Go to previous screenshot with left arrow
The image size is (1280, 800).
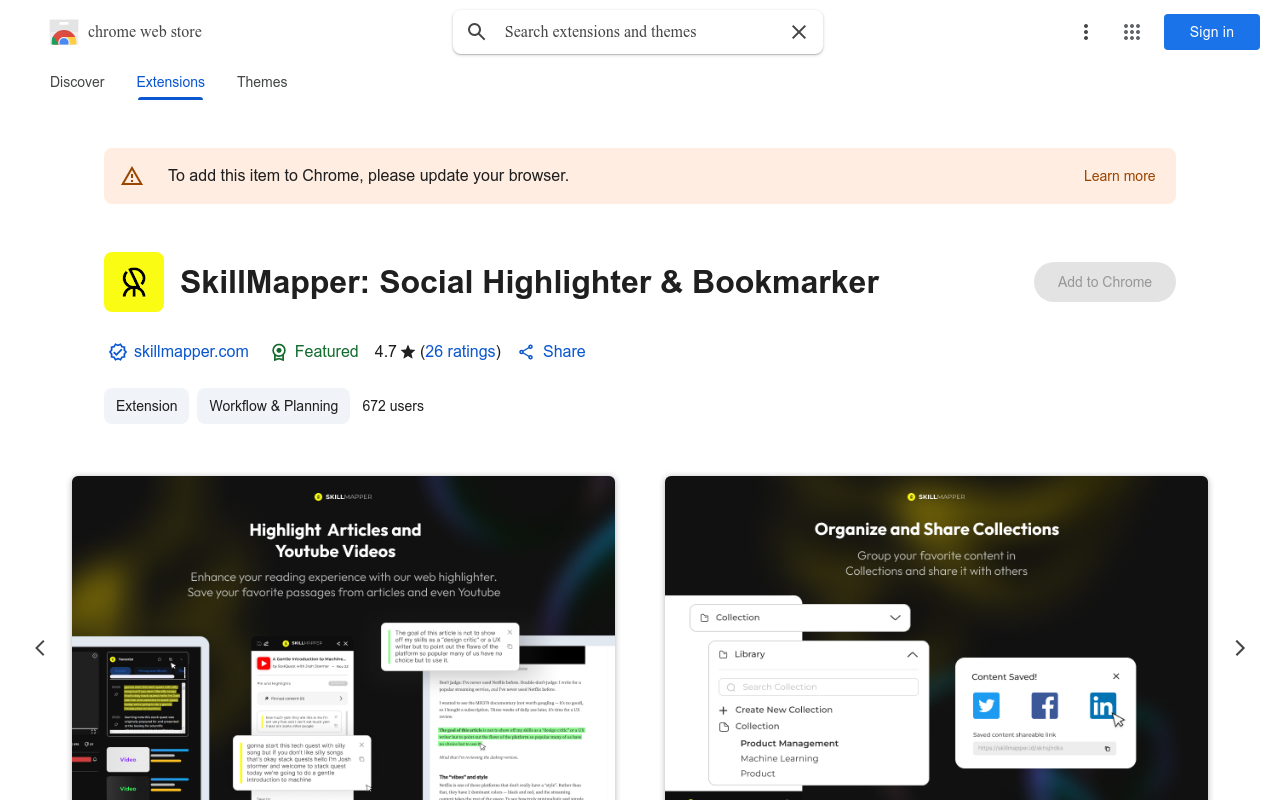(40, 648)
